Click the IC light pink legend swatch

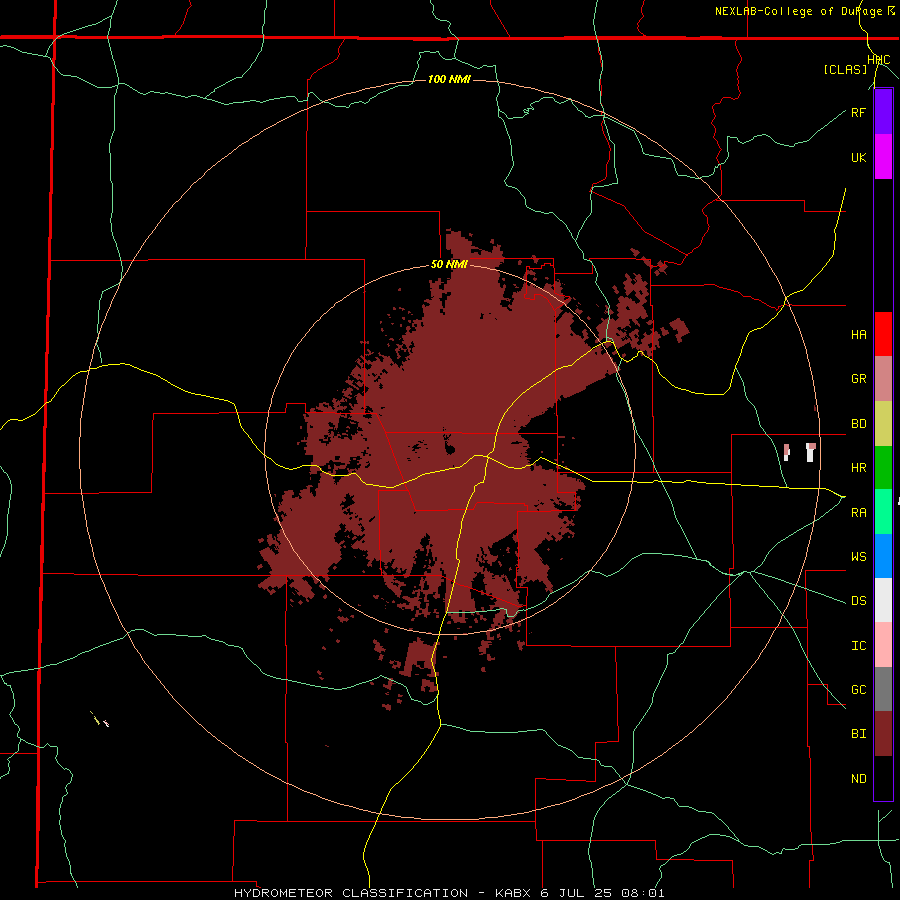(883, 645)
